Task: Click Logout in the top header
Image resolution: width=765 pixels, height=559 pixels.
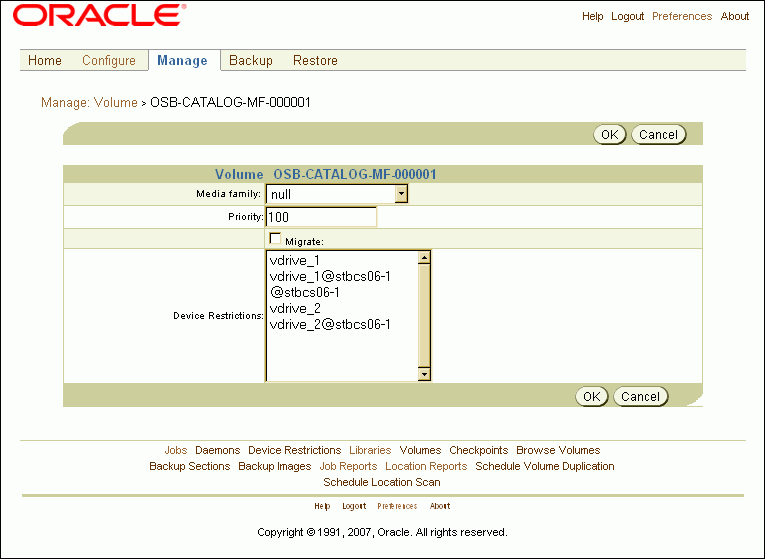Action: coord(627,17)
